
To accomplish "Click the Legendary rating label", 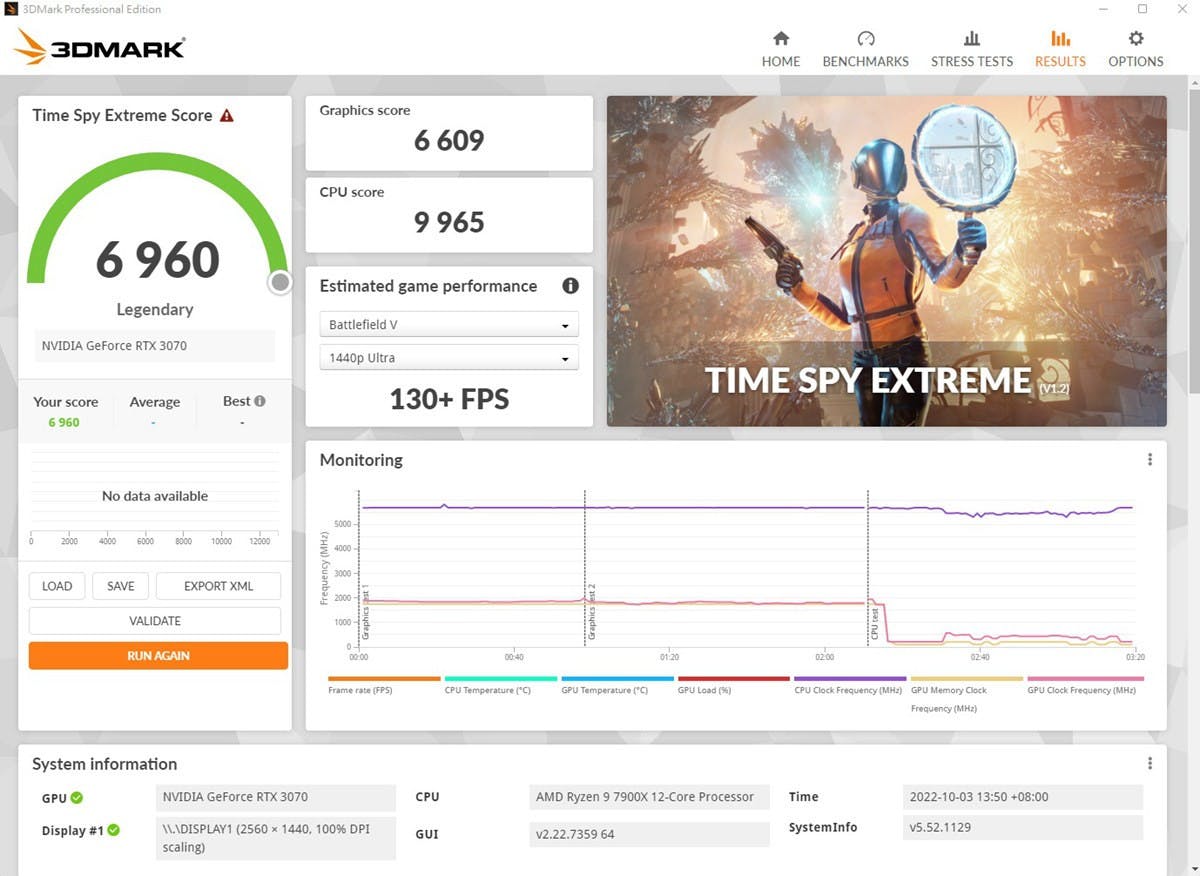I will pos(155,310).
